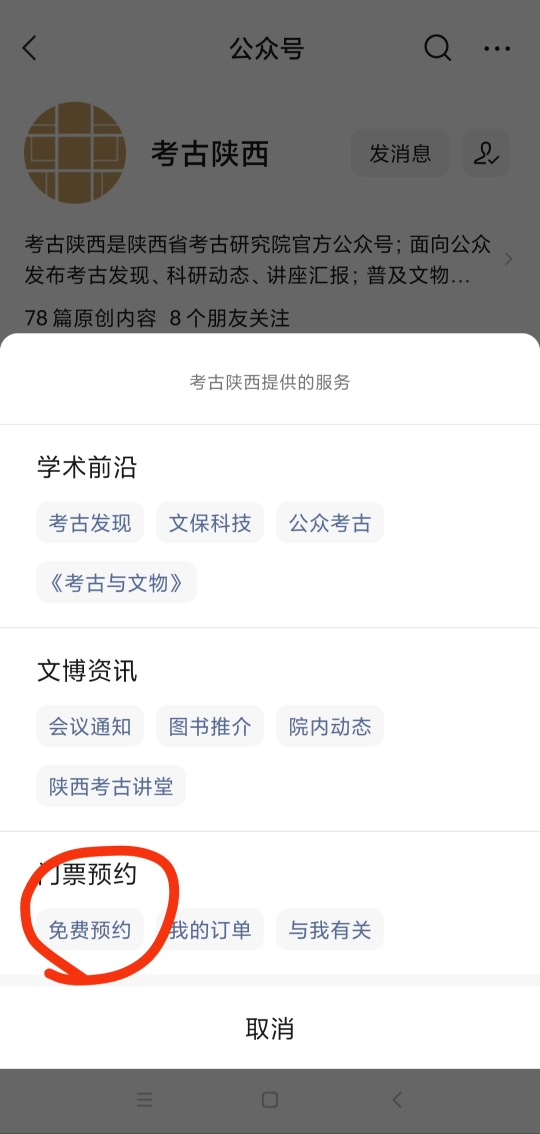The height and width of the screenshot is (1134, 540).
Task: Choose 图书推介 option
Action: click(x=210, y=726)
